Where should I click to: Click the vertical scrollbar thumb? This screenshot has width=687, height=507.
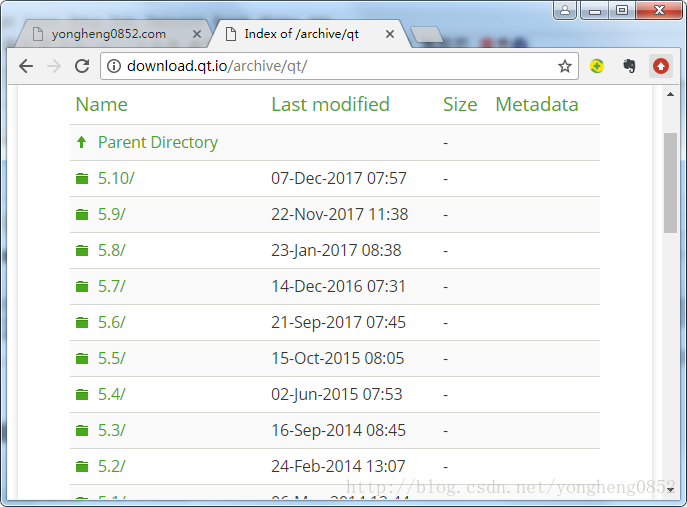point(670,183)
